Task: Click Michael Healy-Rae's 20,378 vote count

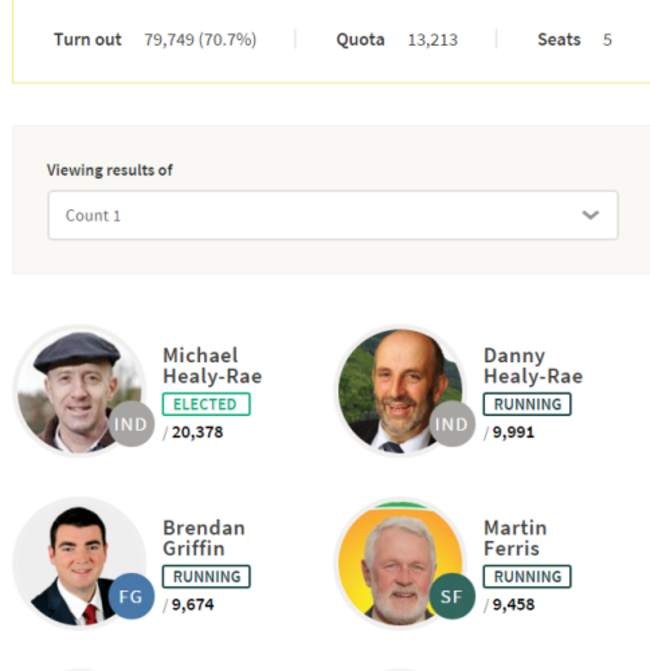Action: coord(197,432)
